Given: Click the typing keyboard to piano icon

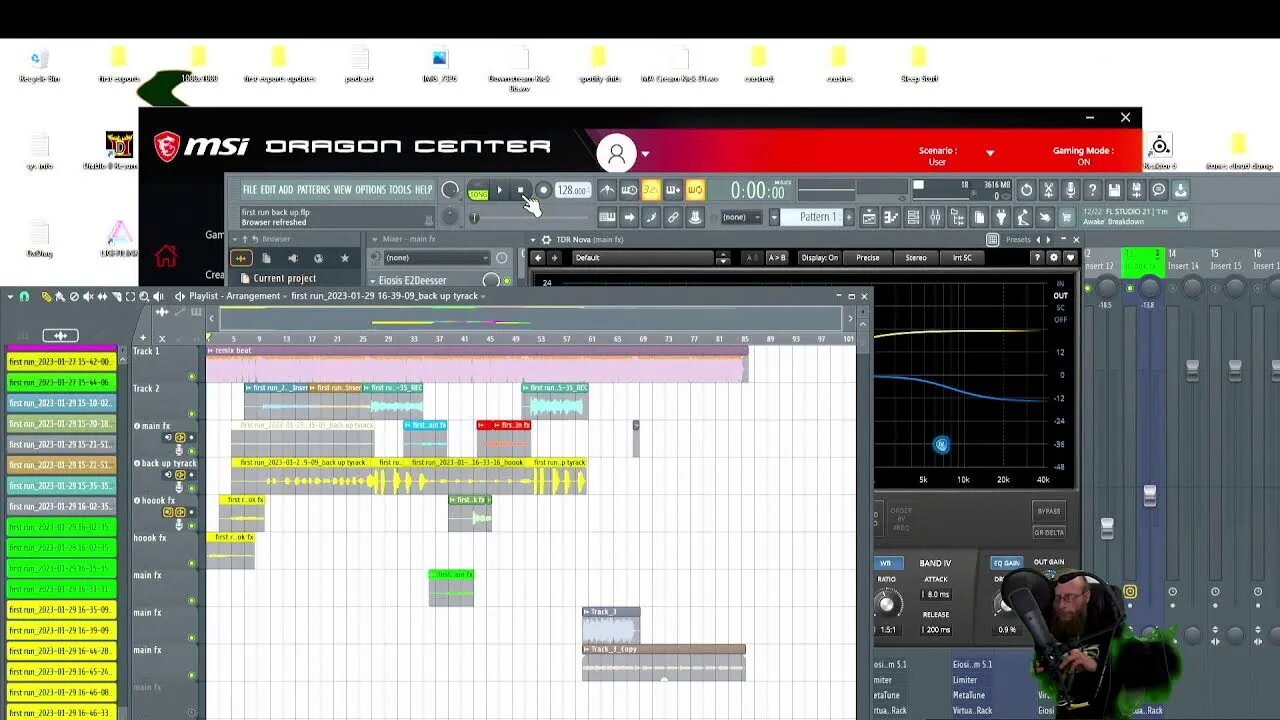Looking at the screenshot, I should point(607,217).
